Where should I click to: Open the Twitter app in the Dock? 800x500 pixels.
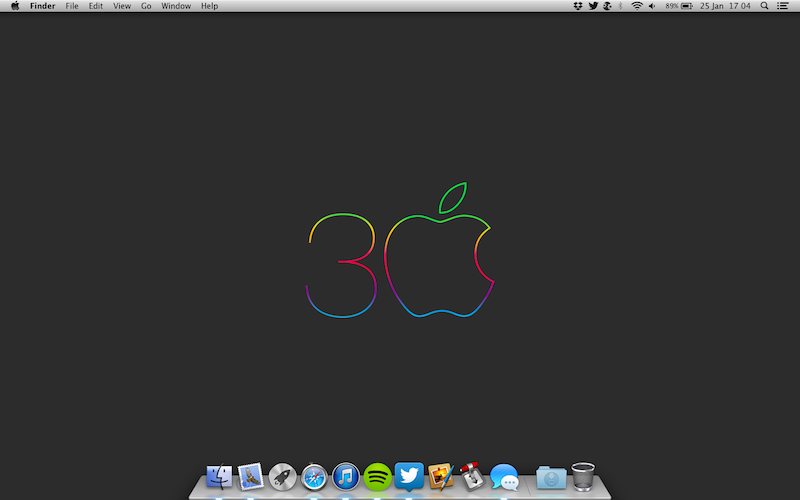click(x=409, y=476)
